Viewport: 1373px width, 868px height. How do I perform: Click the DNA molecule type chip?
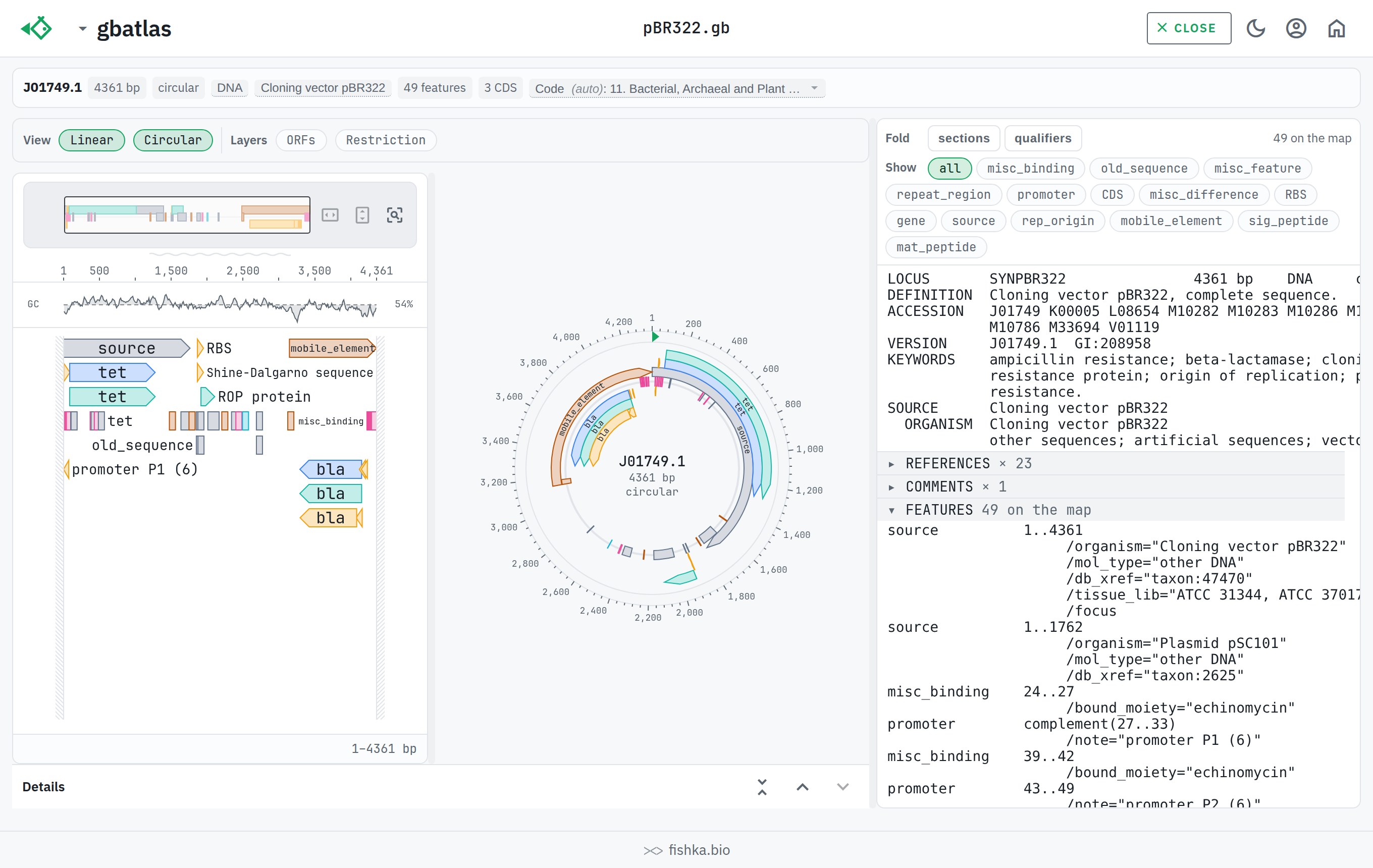tap(230, 88)
